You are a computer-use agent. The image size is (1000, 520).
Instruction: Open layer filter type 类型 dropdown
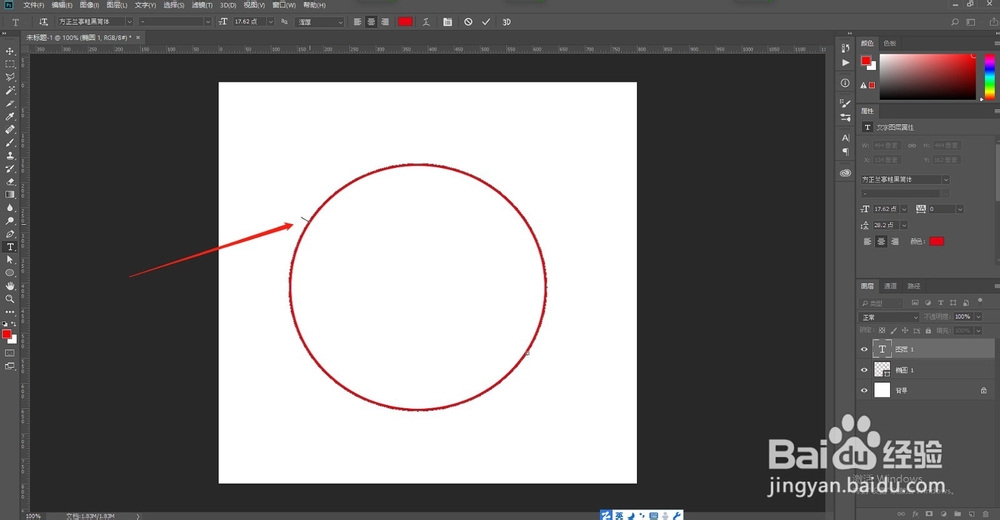click(x=881, y=303)
